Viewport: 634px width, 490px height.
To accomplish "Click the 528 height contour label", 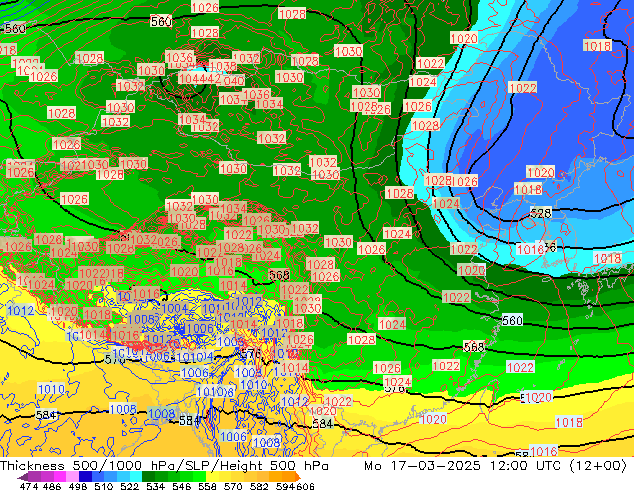I will tap(541, 213).
